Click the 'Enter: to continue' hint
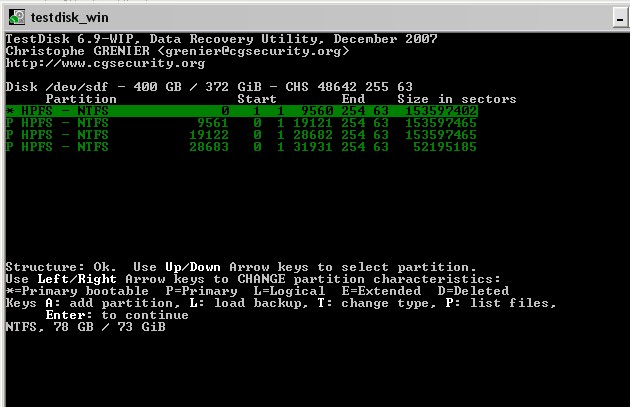 point(117,315)
